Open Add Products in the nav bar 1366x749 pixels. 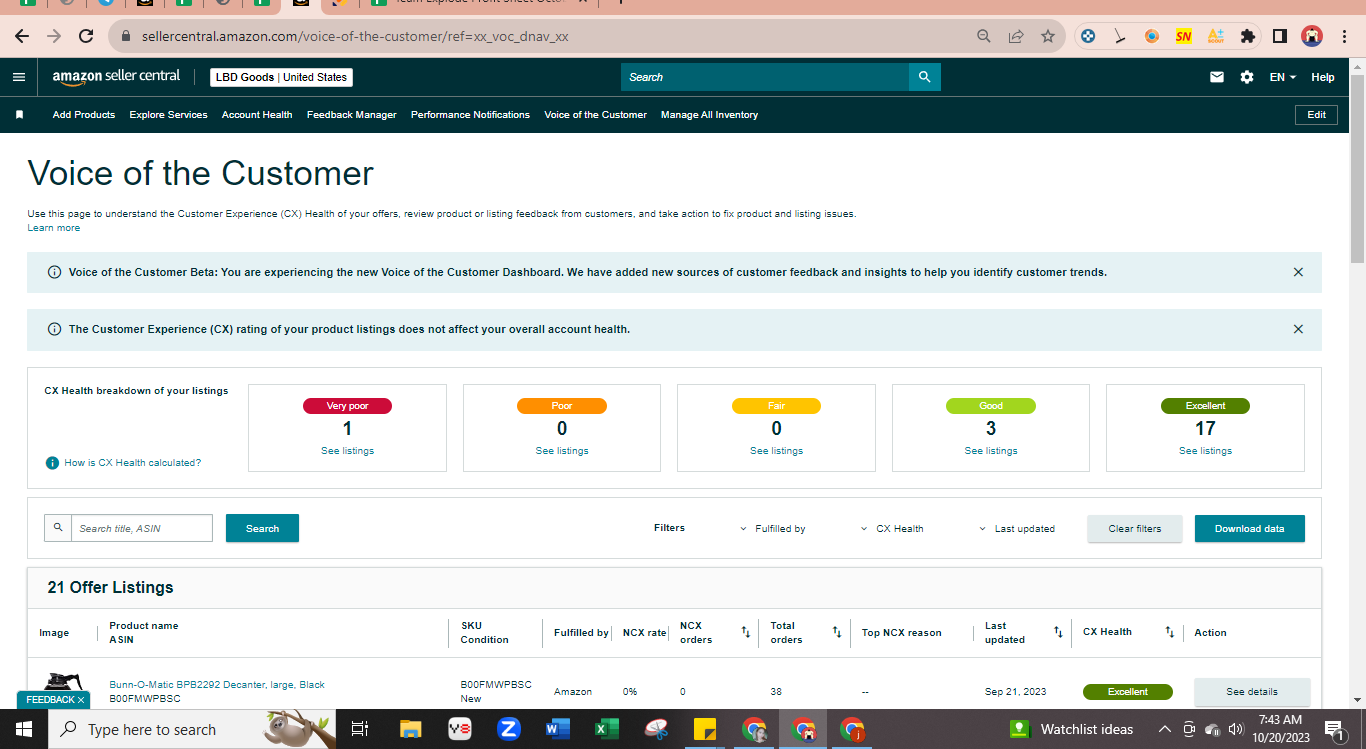(x=84, y=115)
